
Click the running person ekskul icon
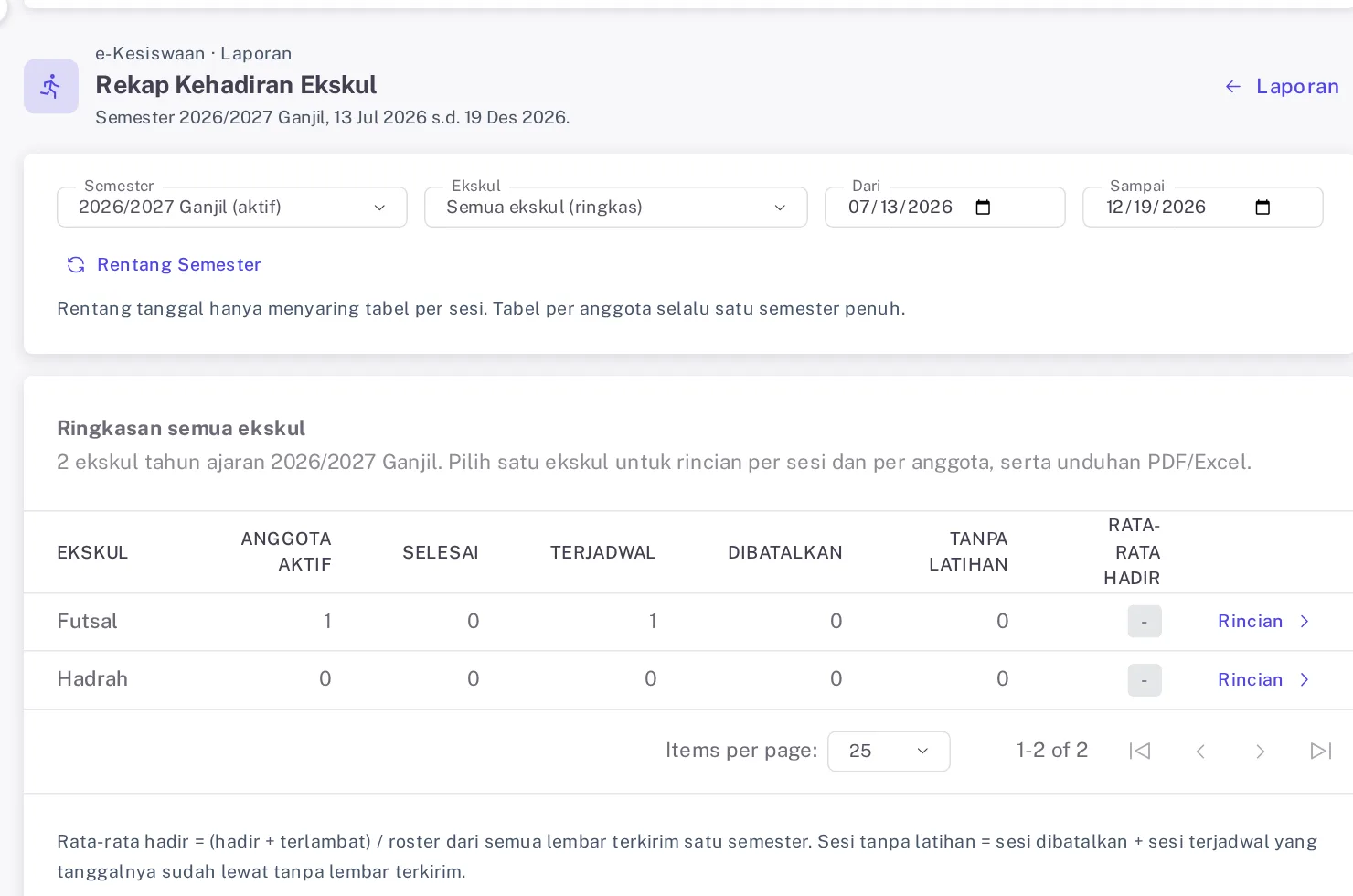tap(50, 87)
